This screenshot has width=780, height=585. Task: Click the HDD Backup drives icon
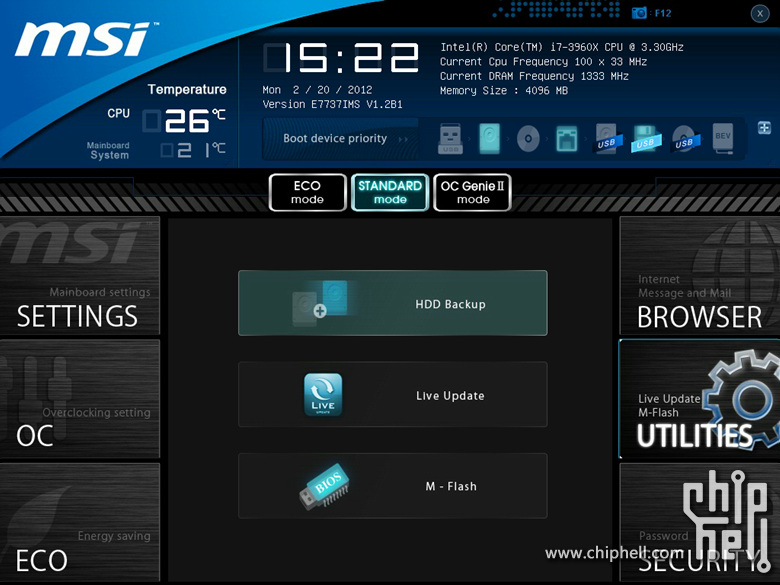click(321, 303)
